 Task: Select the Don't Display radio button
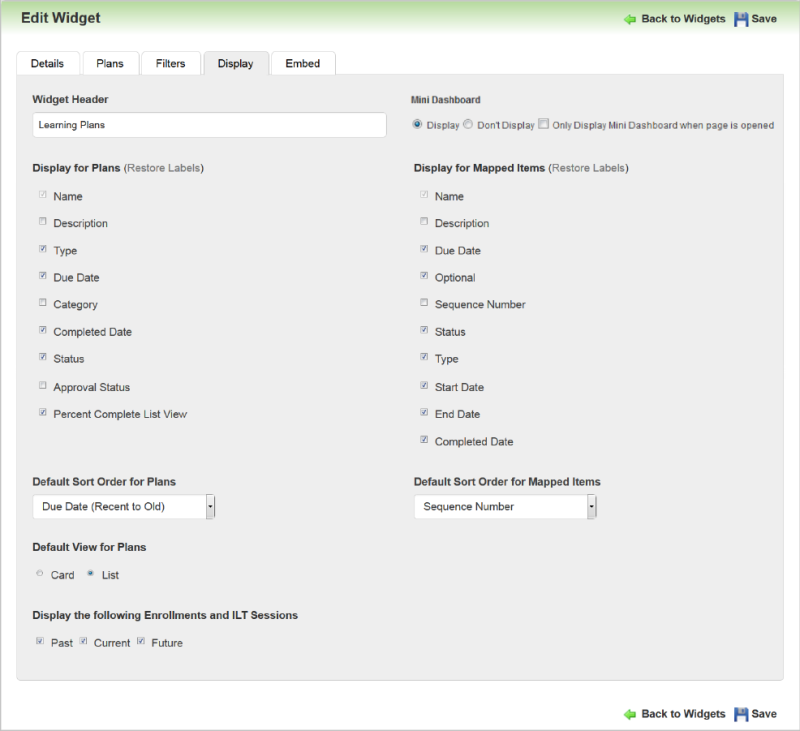point(468,124)
